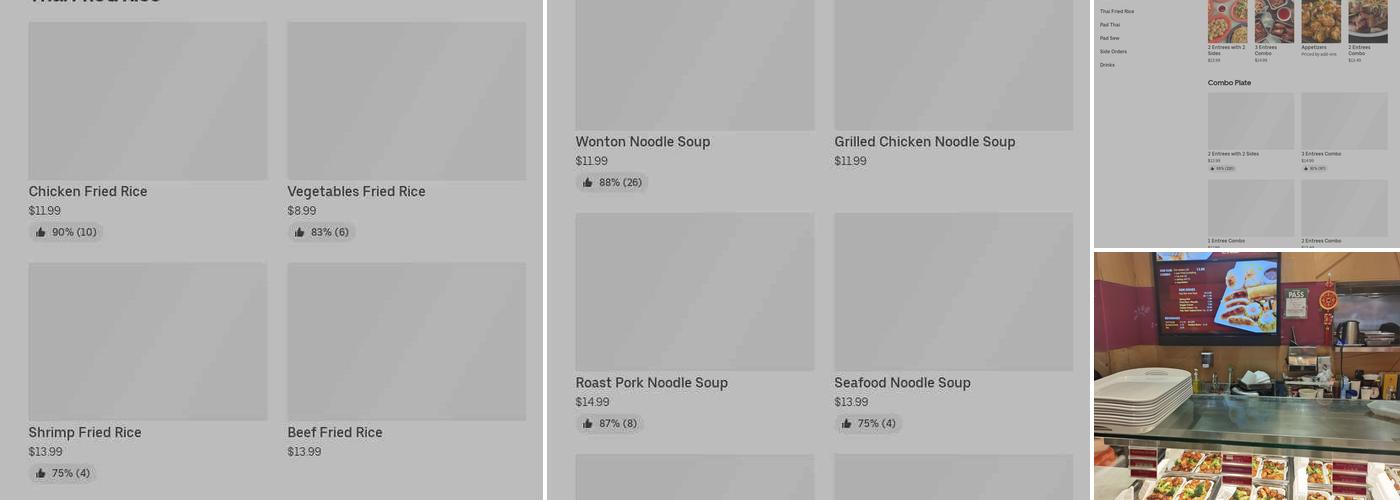Click thumbs-up icon for Seafood Noodle Soup

[847, 424]
